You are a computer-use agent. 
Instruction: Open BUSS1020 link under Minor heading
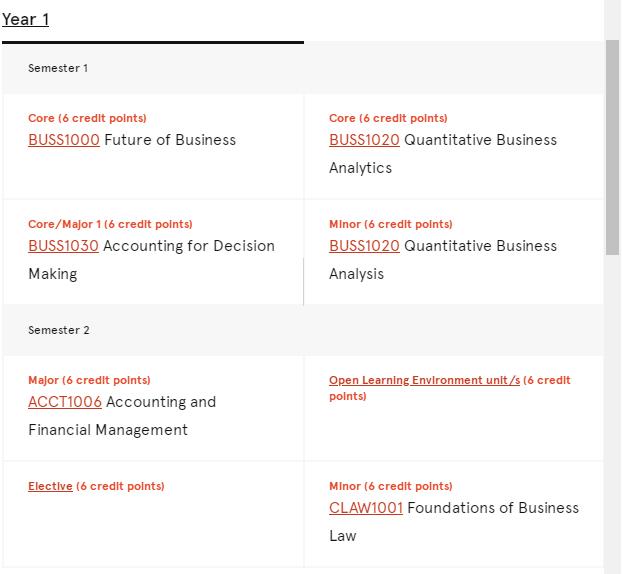(x=364, y=246)
